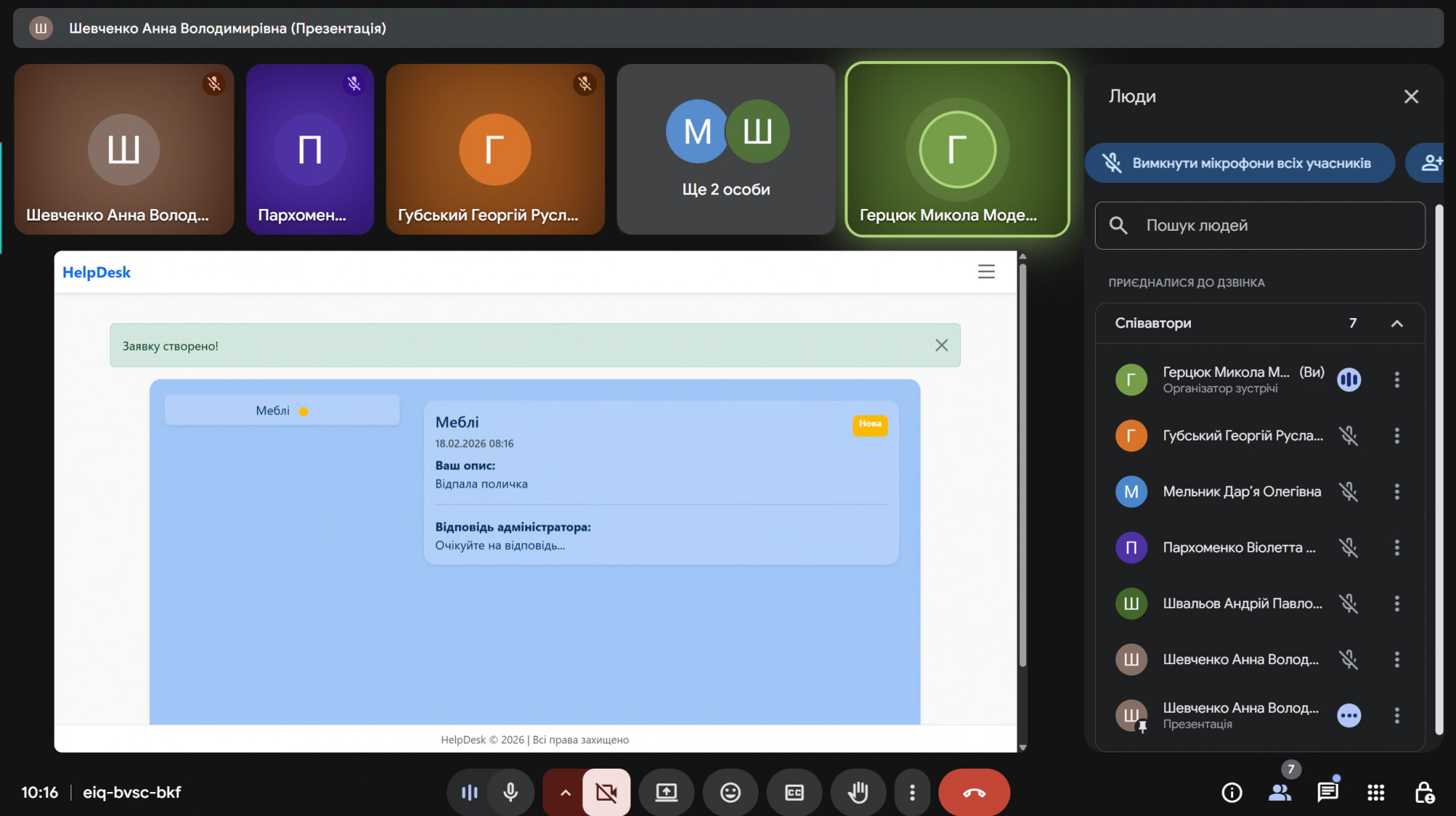Screen dimensions: 1456x816
Task: Open options for Мельник Дар'я Олегівна
Action: (x=1396, y=491)
